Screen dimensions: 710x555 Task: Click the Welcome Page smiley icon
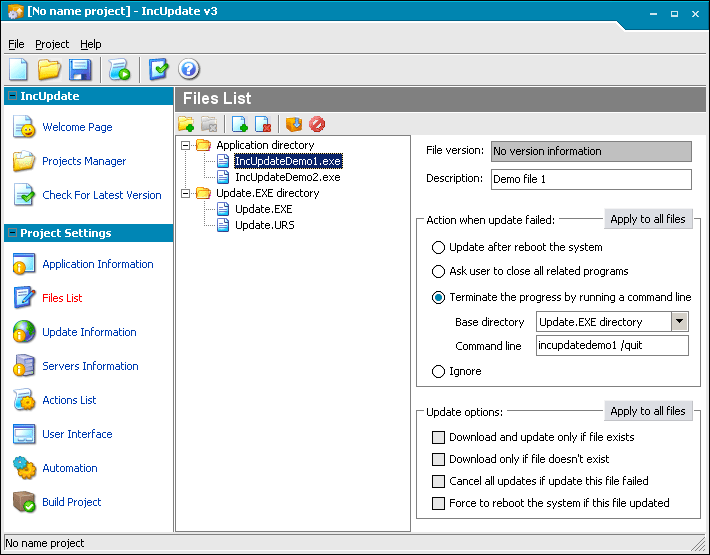coord(24,127)
